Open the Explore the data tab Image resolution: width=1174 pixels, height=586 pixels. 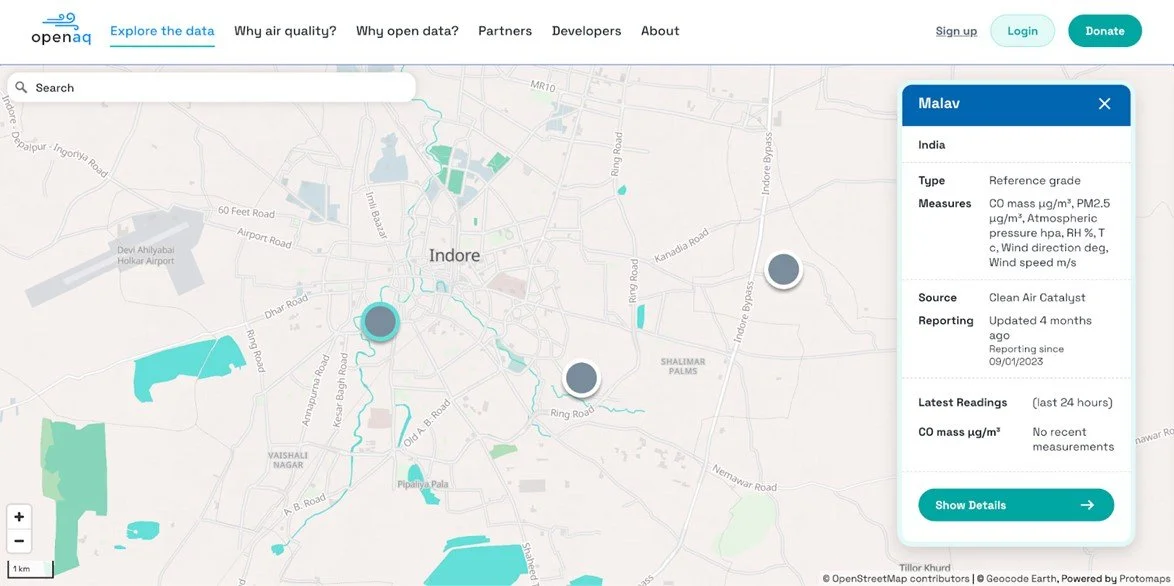point(162,31)
